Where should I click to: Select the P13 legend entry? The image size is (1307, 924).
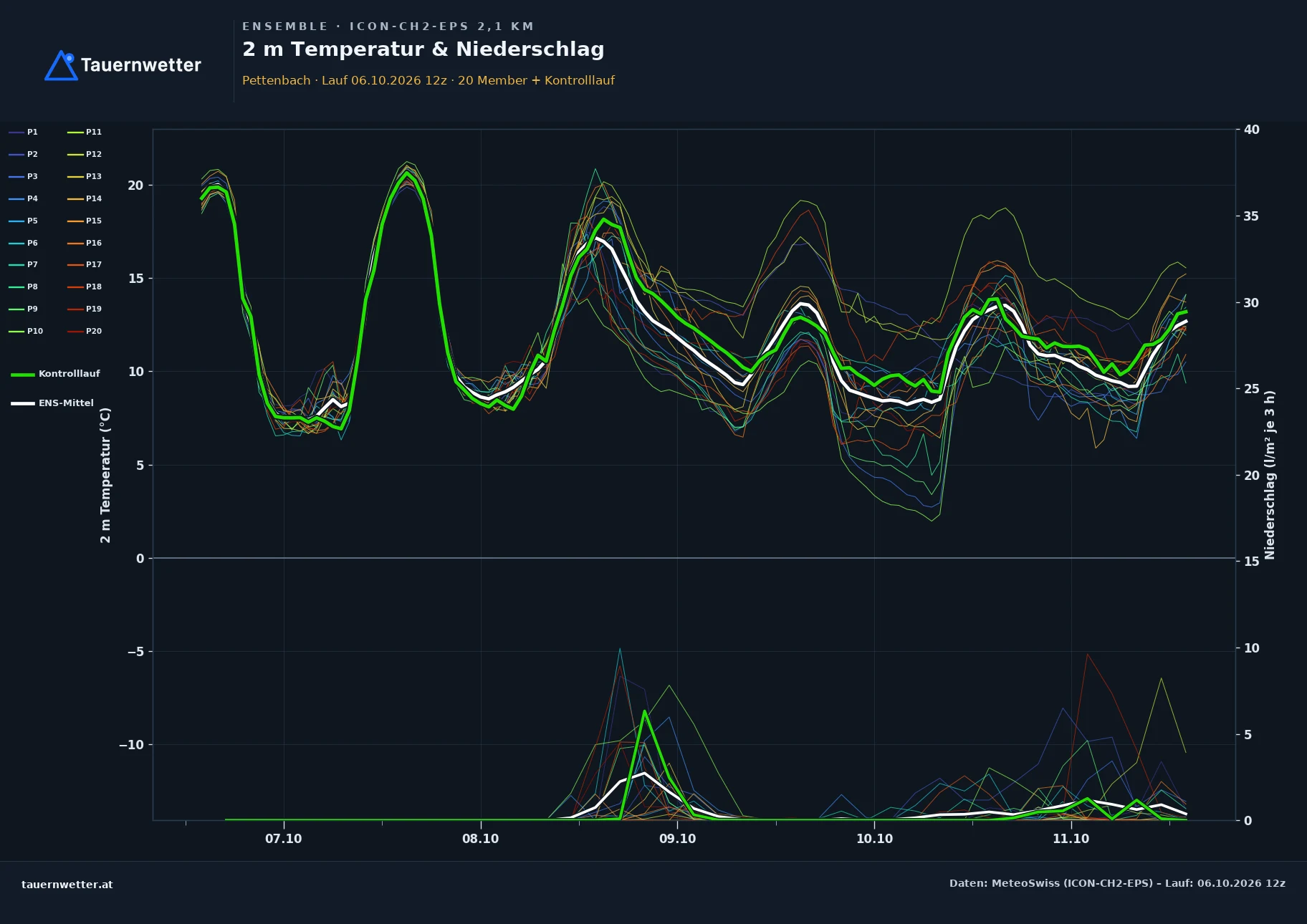coord(85,176)
